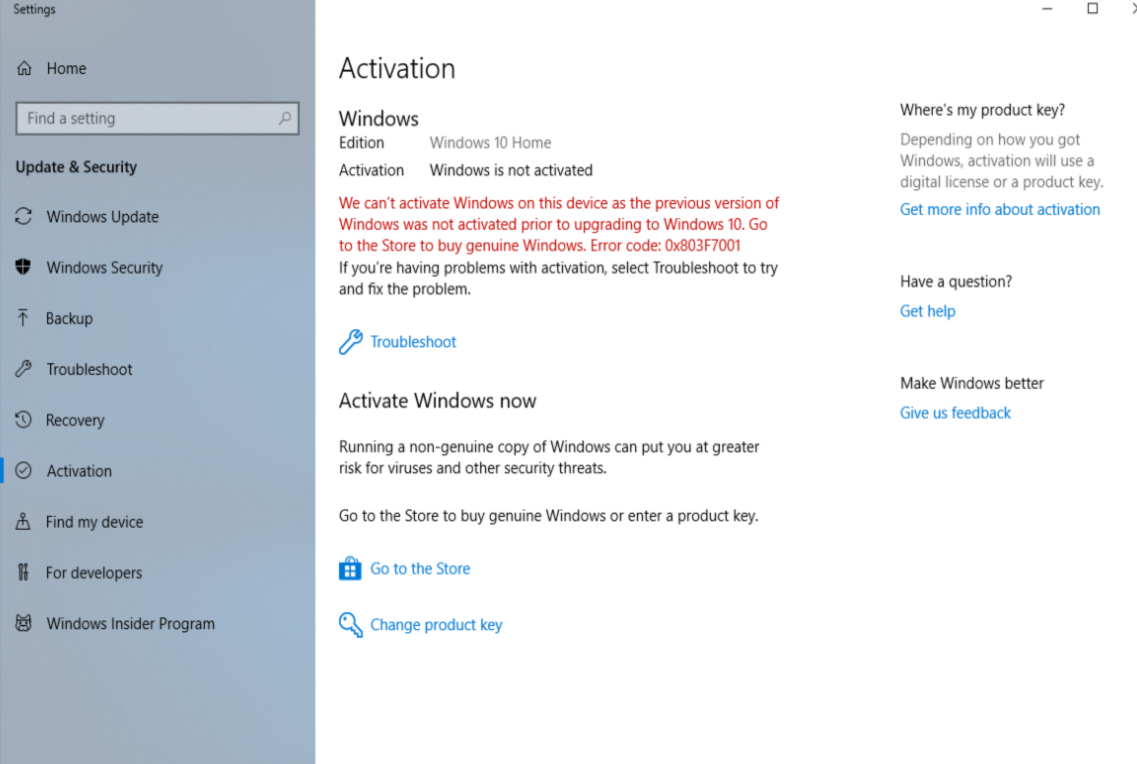Screen dimensions: 1137x764
Task: Click the For developers icon
Action: point(24,573)
